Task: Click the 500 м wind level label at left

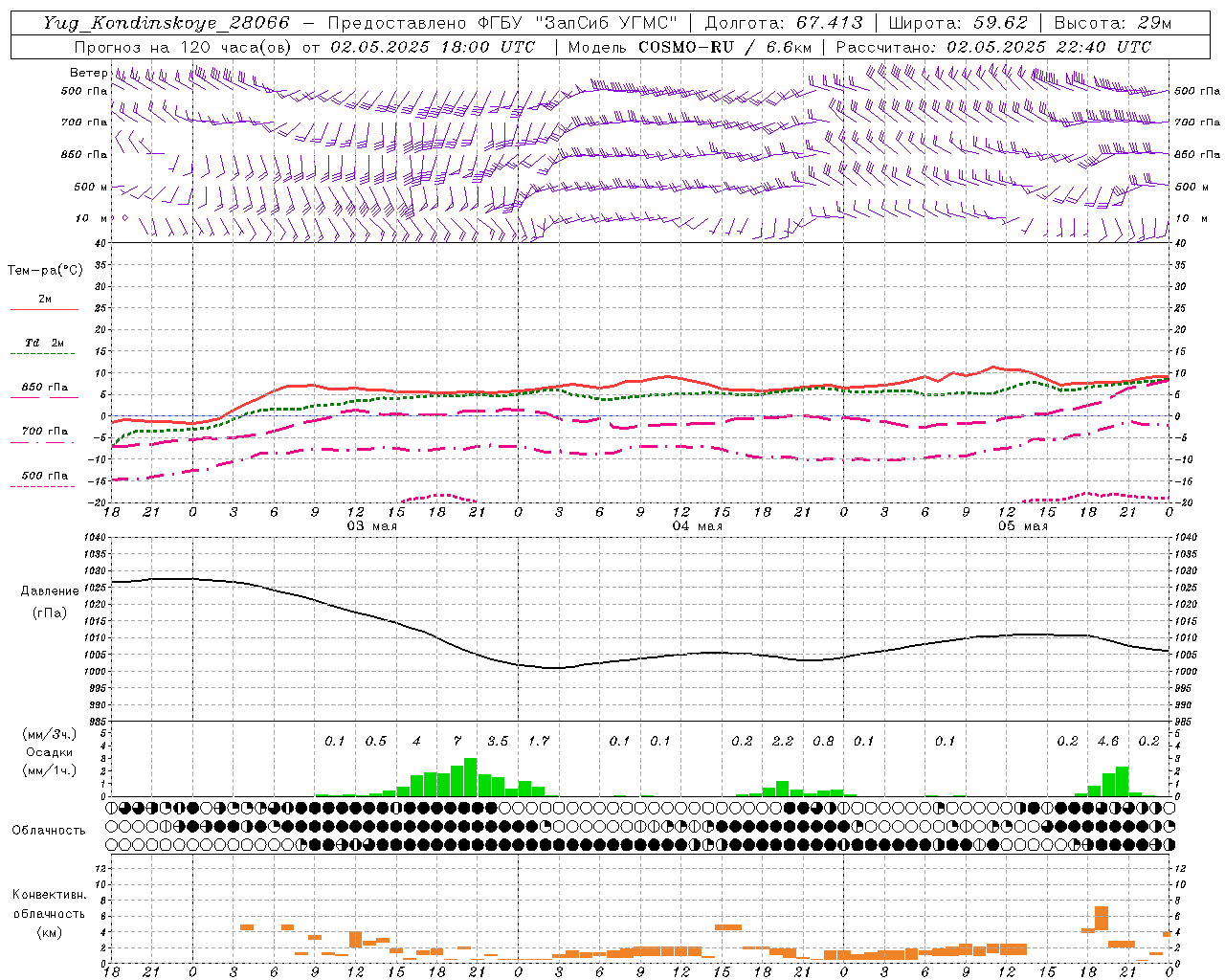Action: pos(91,188)
